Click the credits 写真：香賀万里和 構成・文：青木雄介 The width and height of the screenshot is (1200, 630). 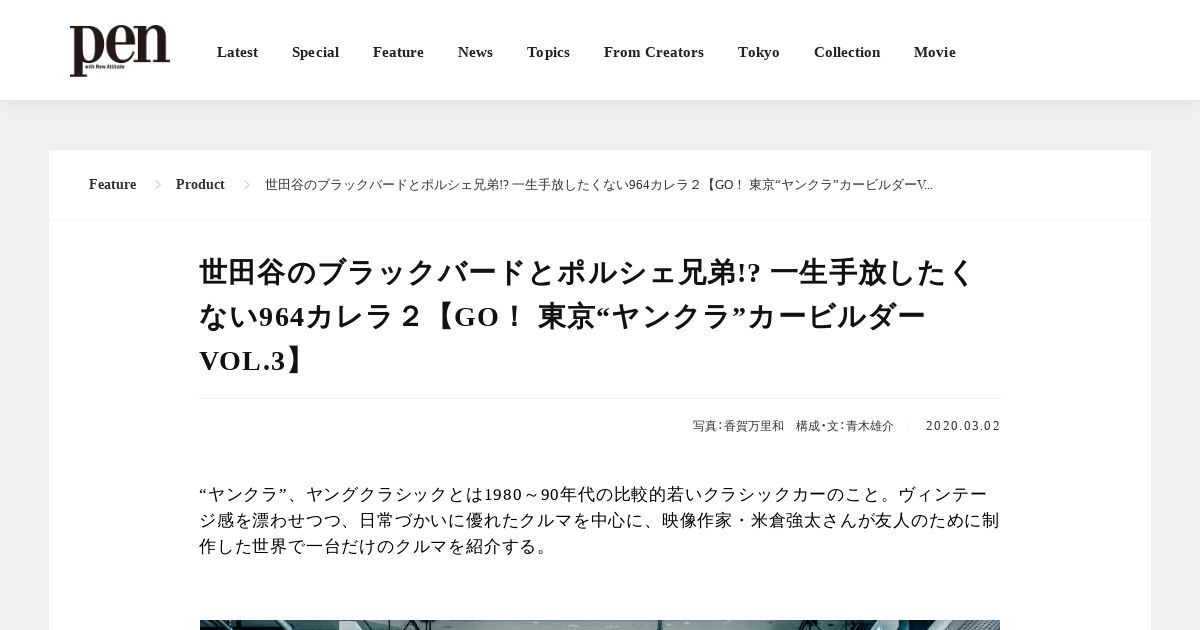point(793,426)
